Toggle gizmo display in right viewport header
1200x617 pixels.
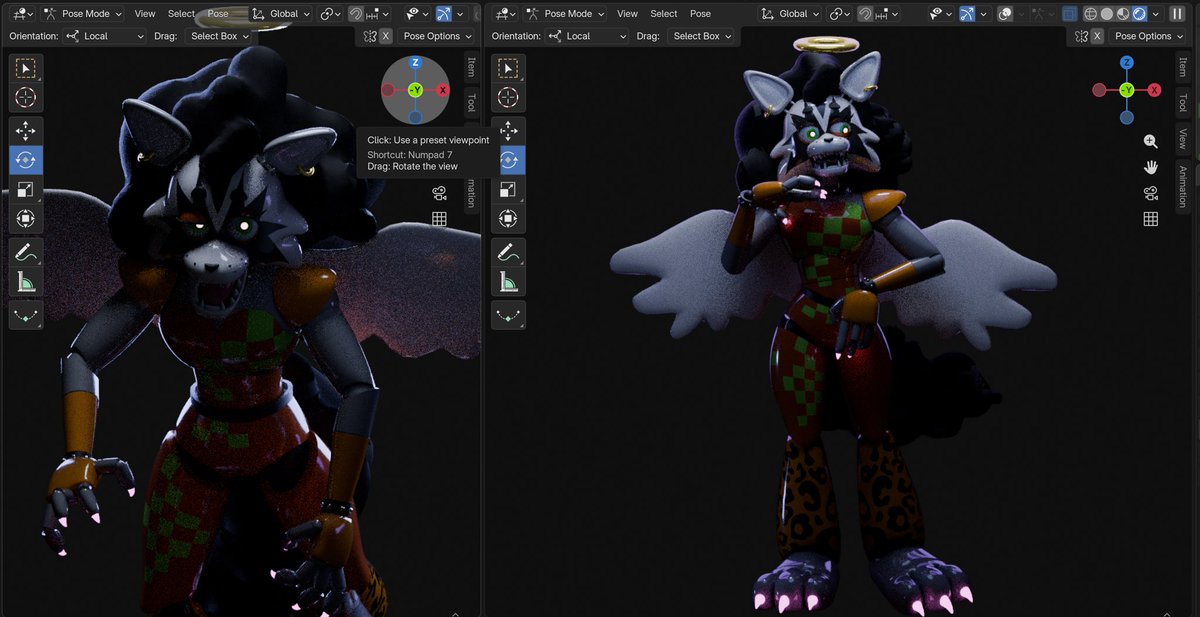(967, 14)
